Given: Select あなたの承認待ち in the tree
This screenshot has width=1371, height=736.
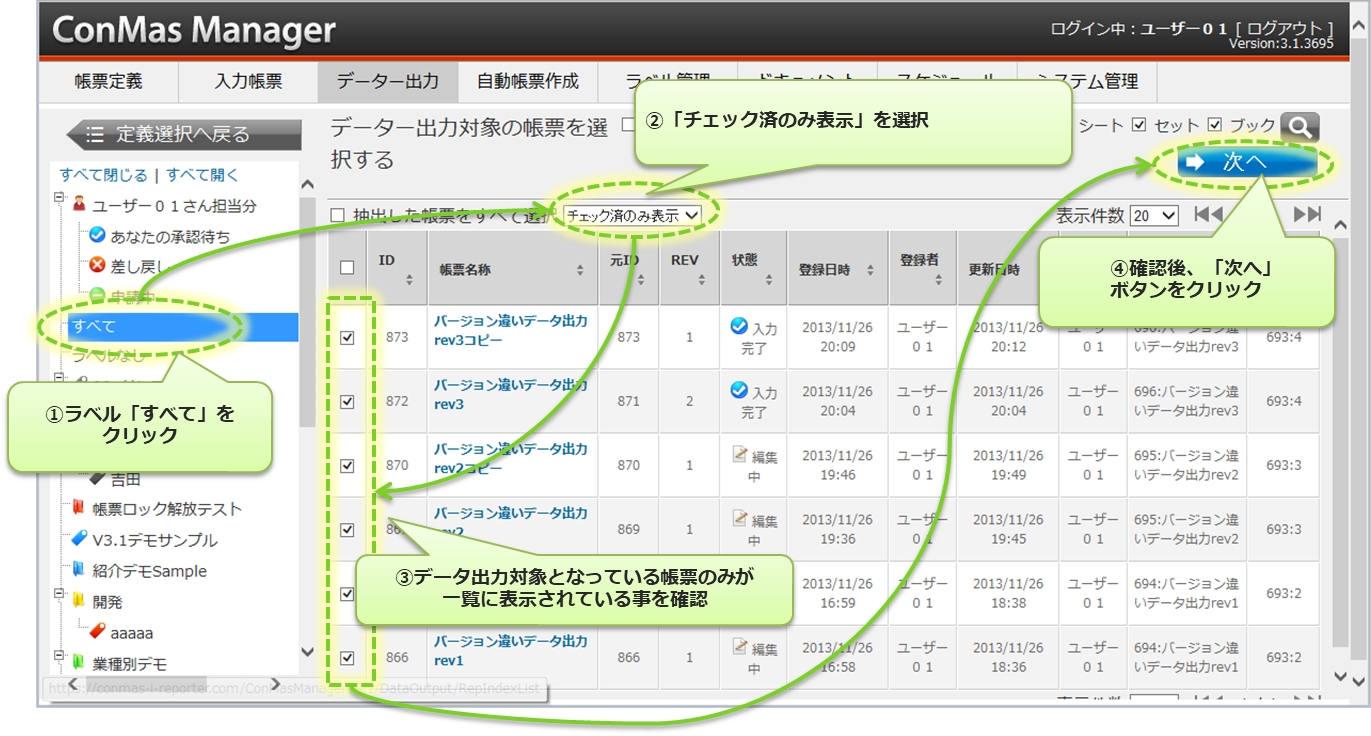Looking at the screenshot, I should tap(170, 236).
